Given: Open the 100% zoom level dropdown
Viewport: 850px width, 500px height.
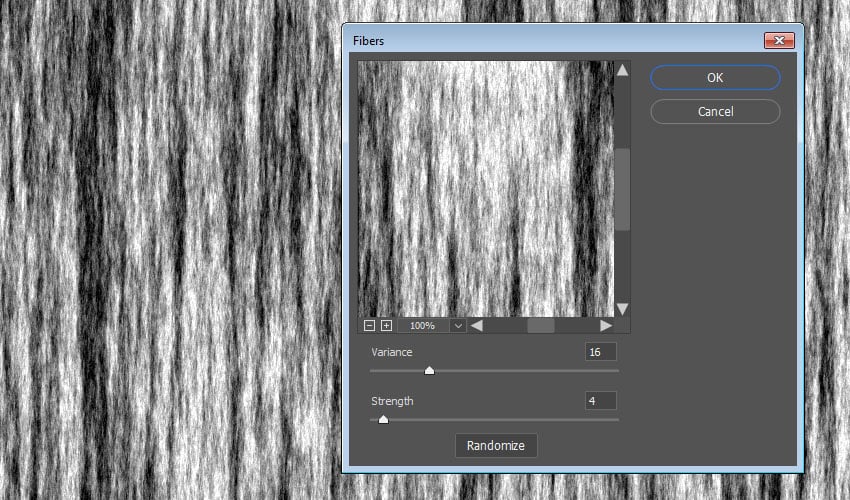Looking at the screenshot, I should pos(458,325).
